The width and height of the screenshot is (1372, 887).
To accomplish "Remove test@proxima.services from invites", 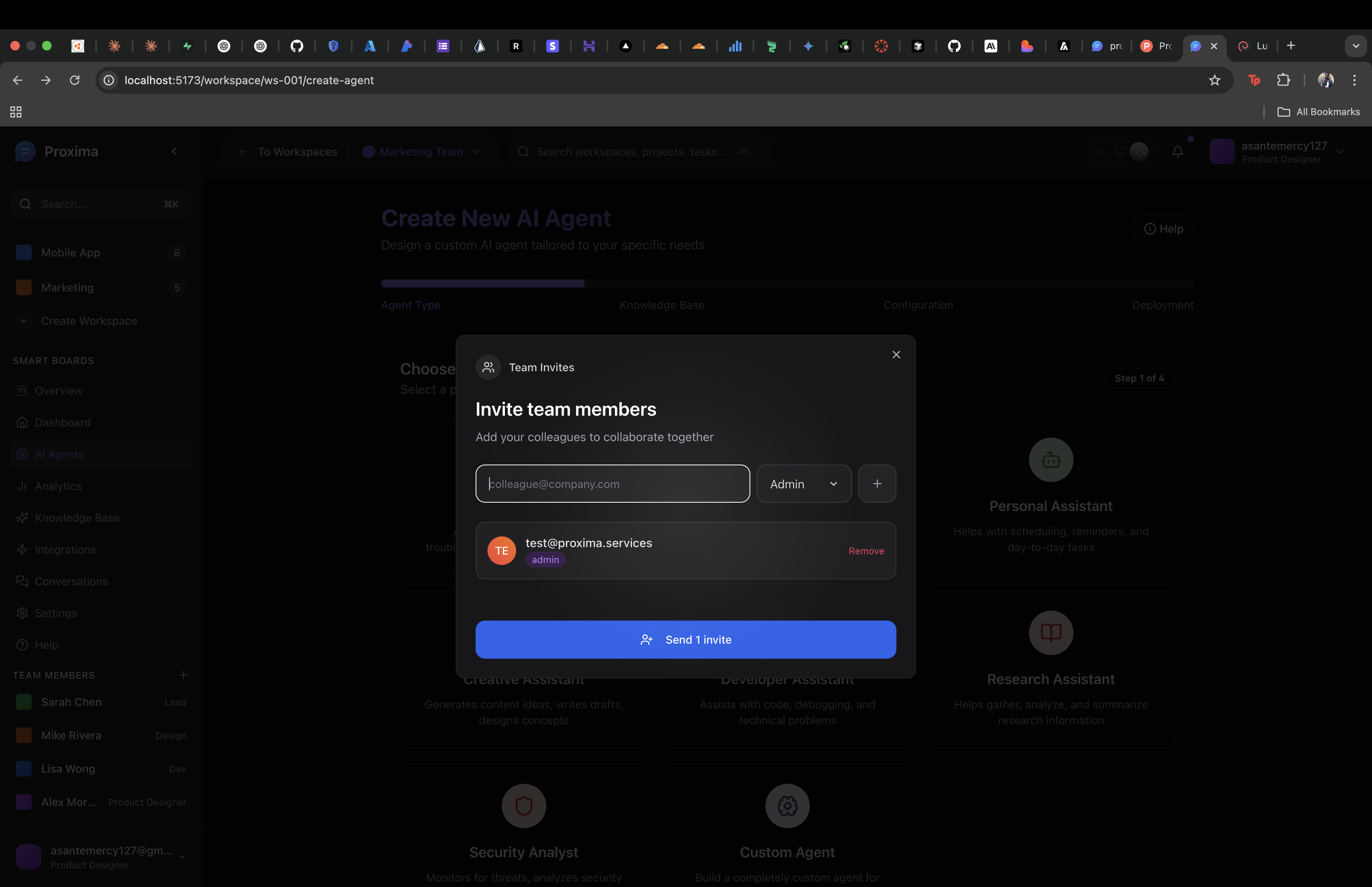I will 865,551.
